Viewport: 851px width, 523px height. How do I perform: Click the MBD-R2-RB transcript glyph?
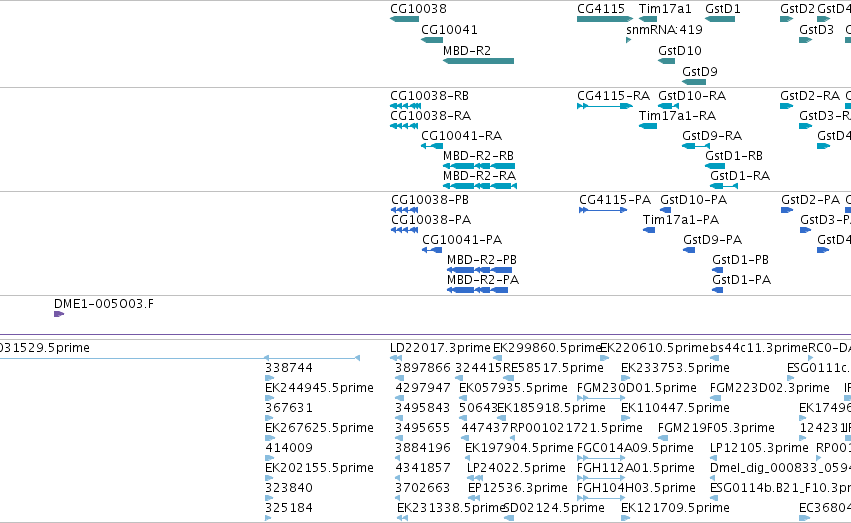point(479,166)
